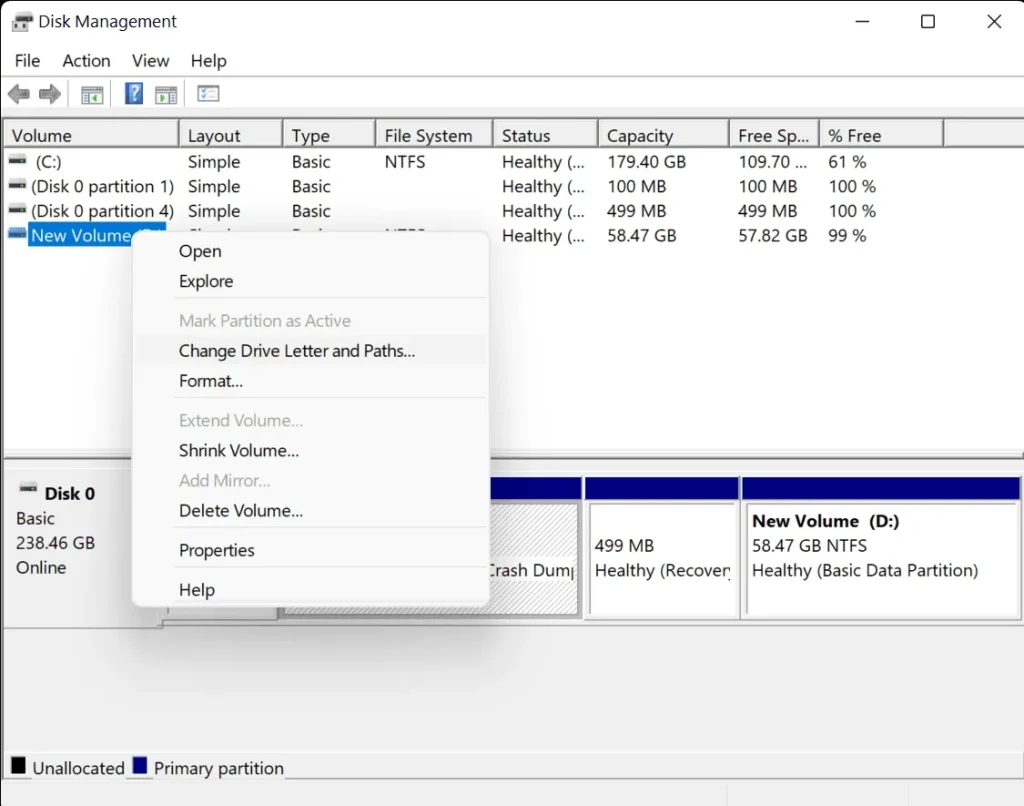Viewport: 1024px width, 806px height.
Task: Sort by the Status column header
Action: point(546,135)
